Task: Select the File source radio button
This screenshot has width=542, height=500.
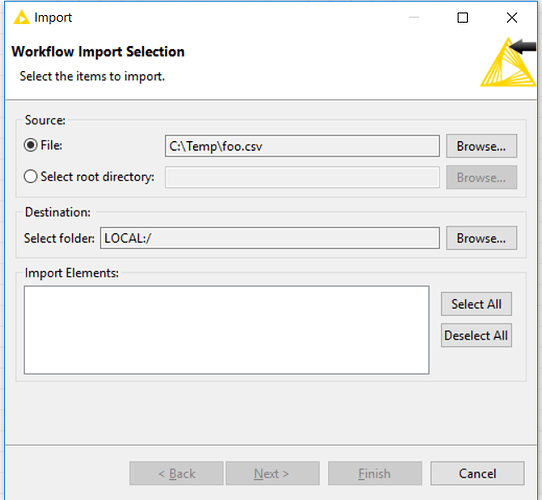Action: pyautogui.click(x=30, y=145)
